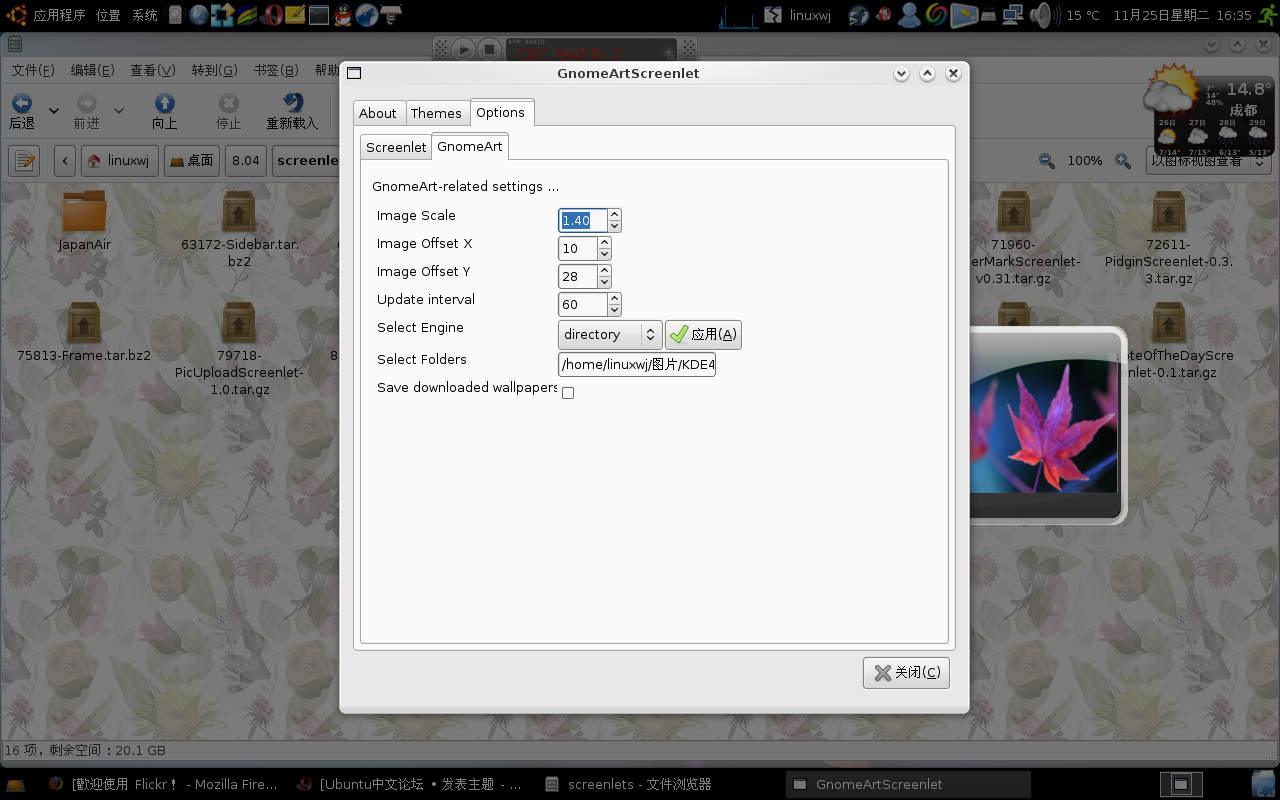Select the 75813-Frame.tar.bz2 archive
The height and width of the screenshot is (800, 1280).
84,323
